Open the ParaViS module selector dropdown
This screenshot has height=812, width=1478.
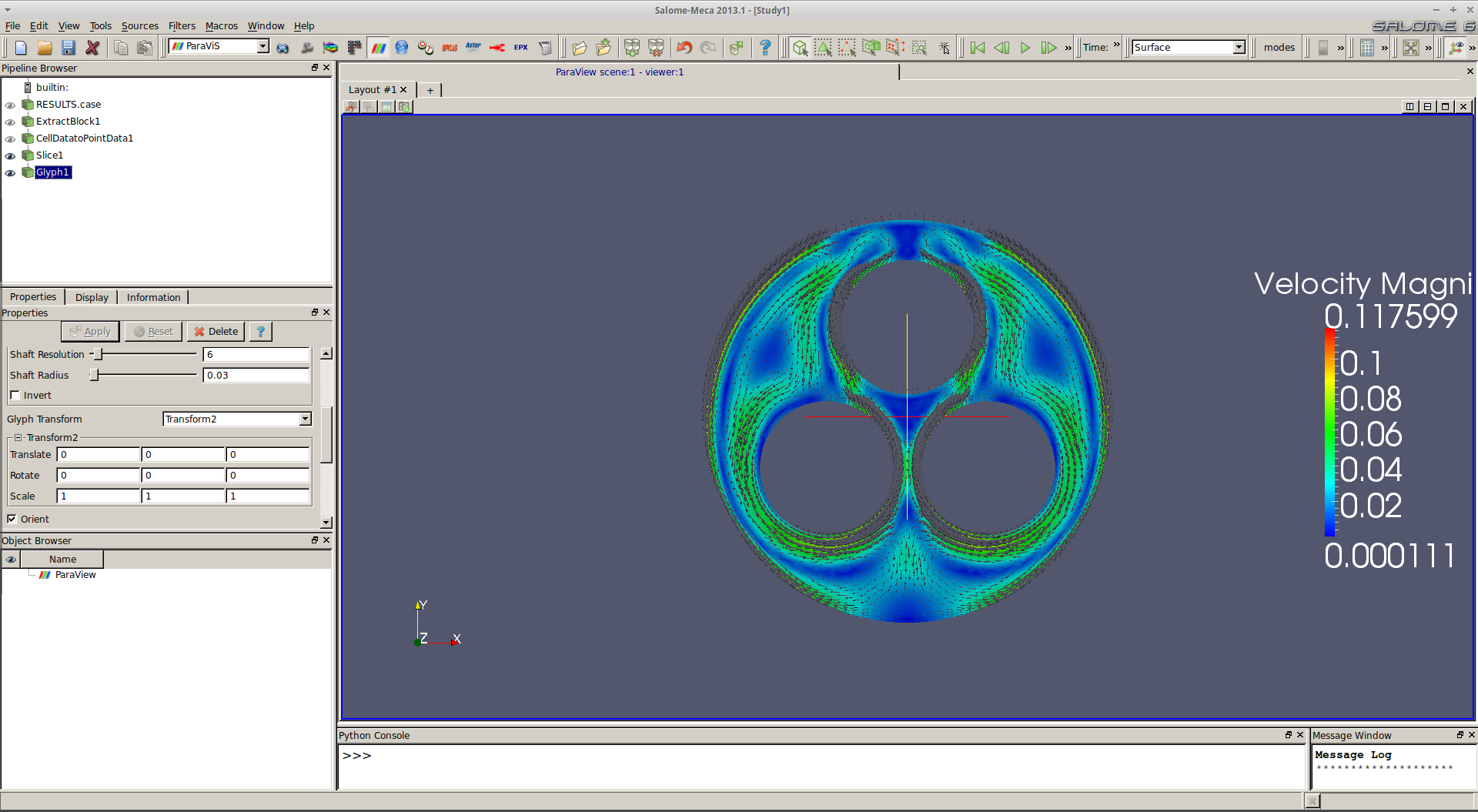219,47
